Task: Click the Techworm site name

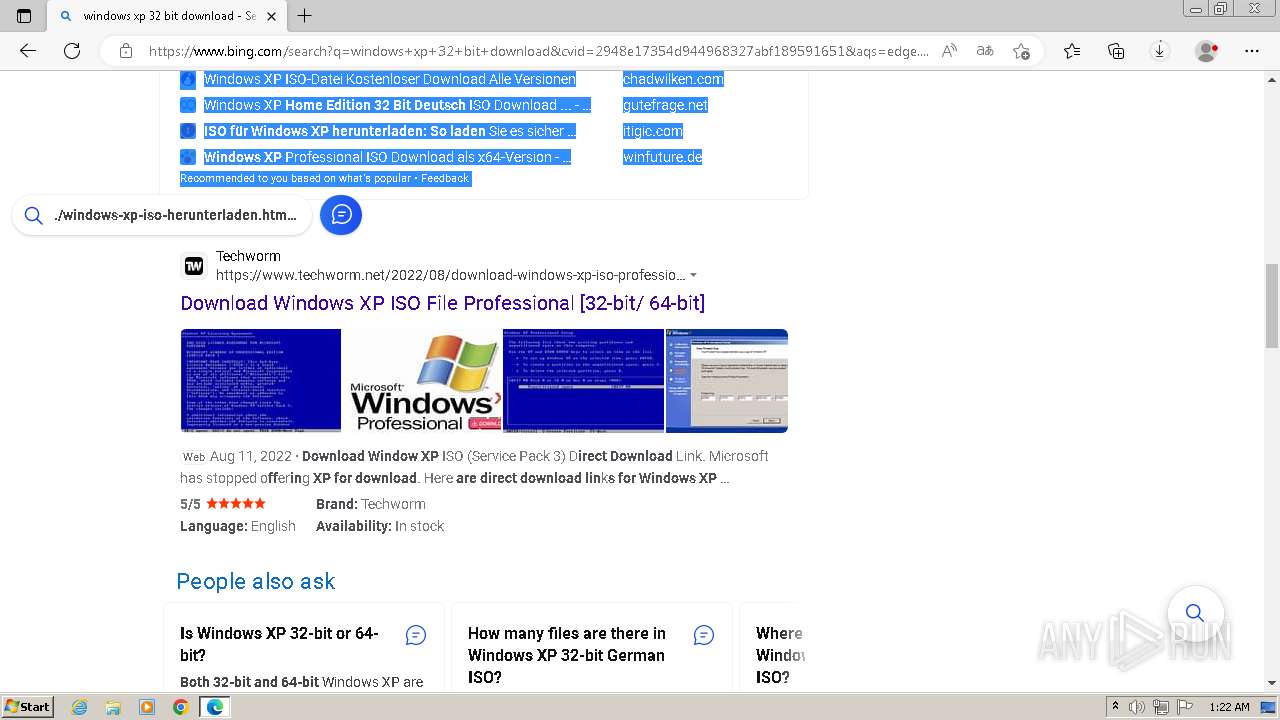Action: [248, 256]
